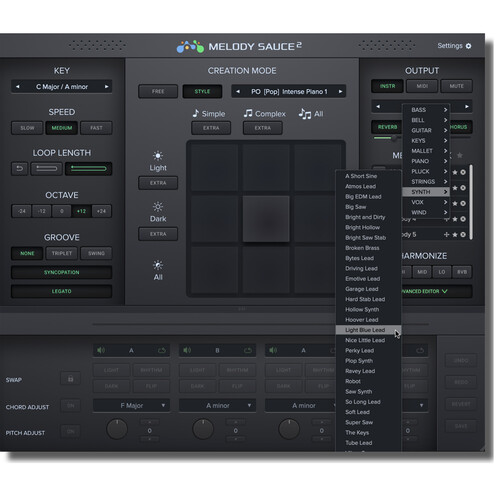Click the Light sun icon
Image resolution: width=500 pixels, height=500 pixels.
158,156
